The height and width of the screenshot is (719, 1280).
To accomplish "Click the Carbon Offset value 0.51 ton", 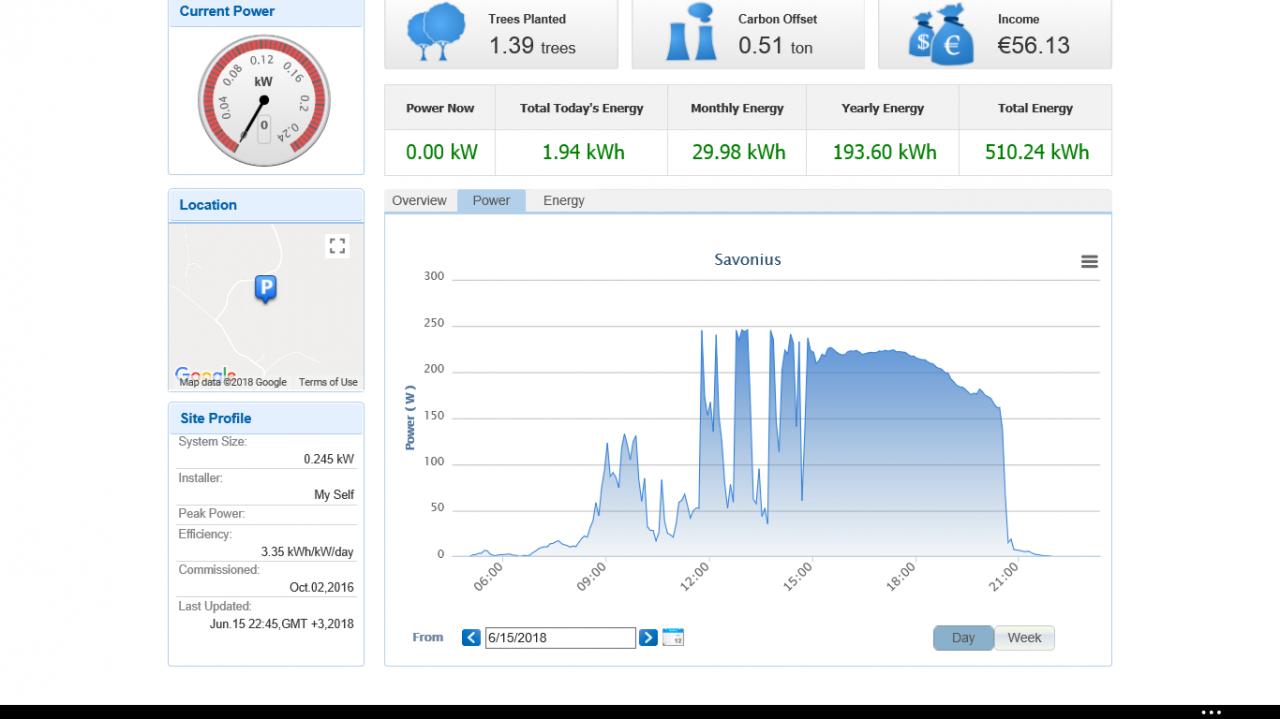I will pyautogui.click(x=776, y=45).
